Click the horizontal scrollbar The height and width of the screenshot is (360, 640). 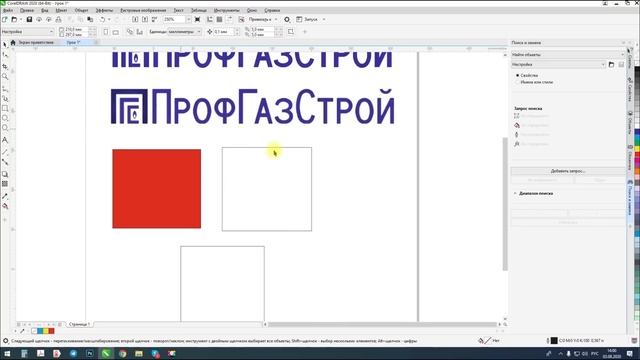[382, 324]
